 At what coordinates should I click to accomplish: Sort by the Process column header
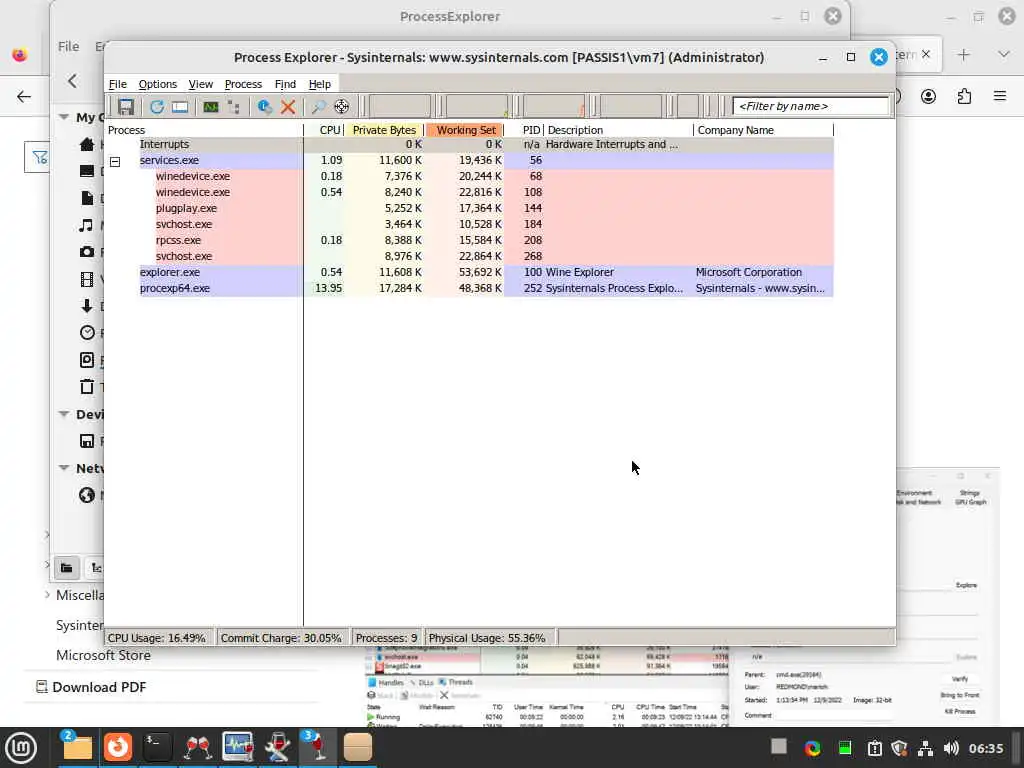coord(204,130)
